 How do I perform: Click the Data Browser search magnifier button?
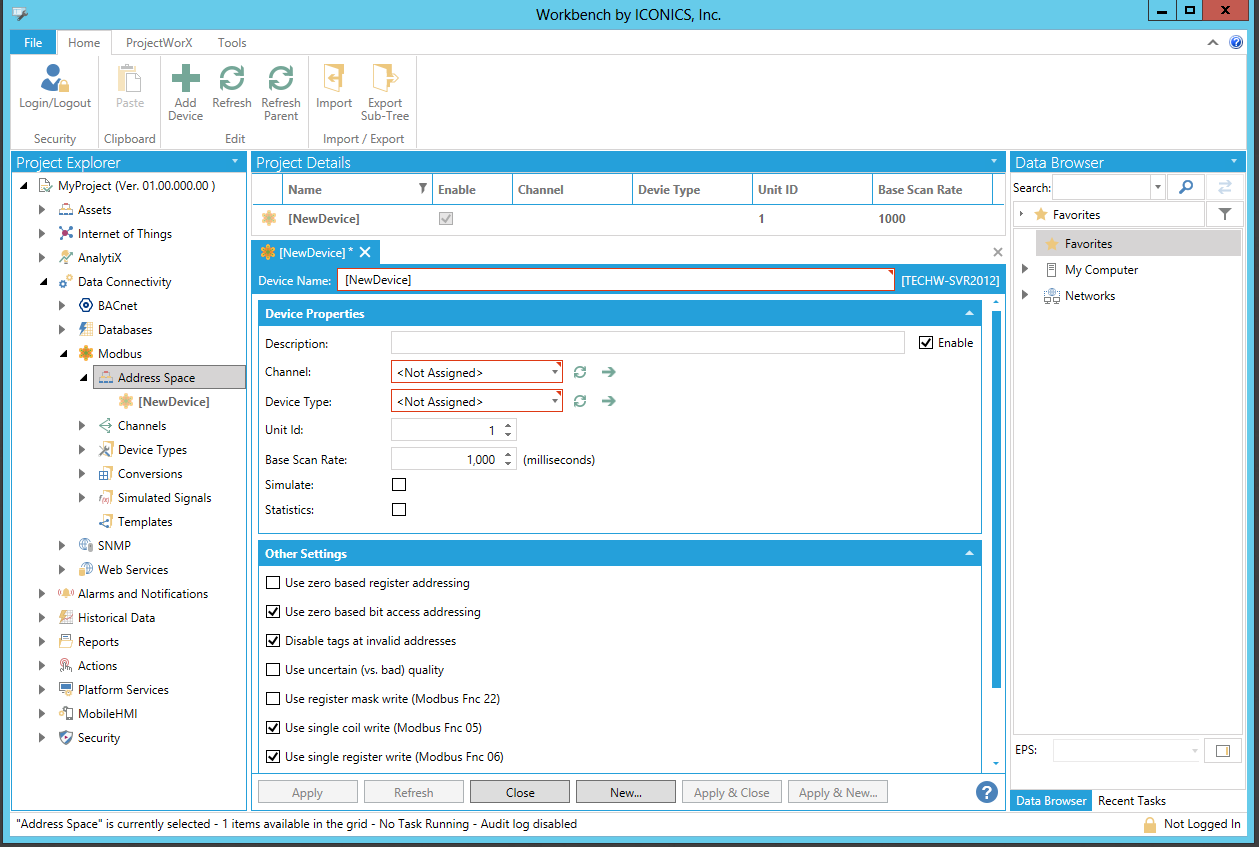point(1186,187)
